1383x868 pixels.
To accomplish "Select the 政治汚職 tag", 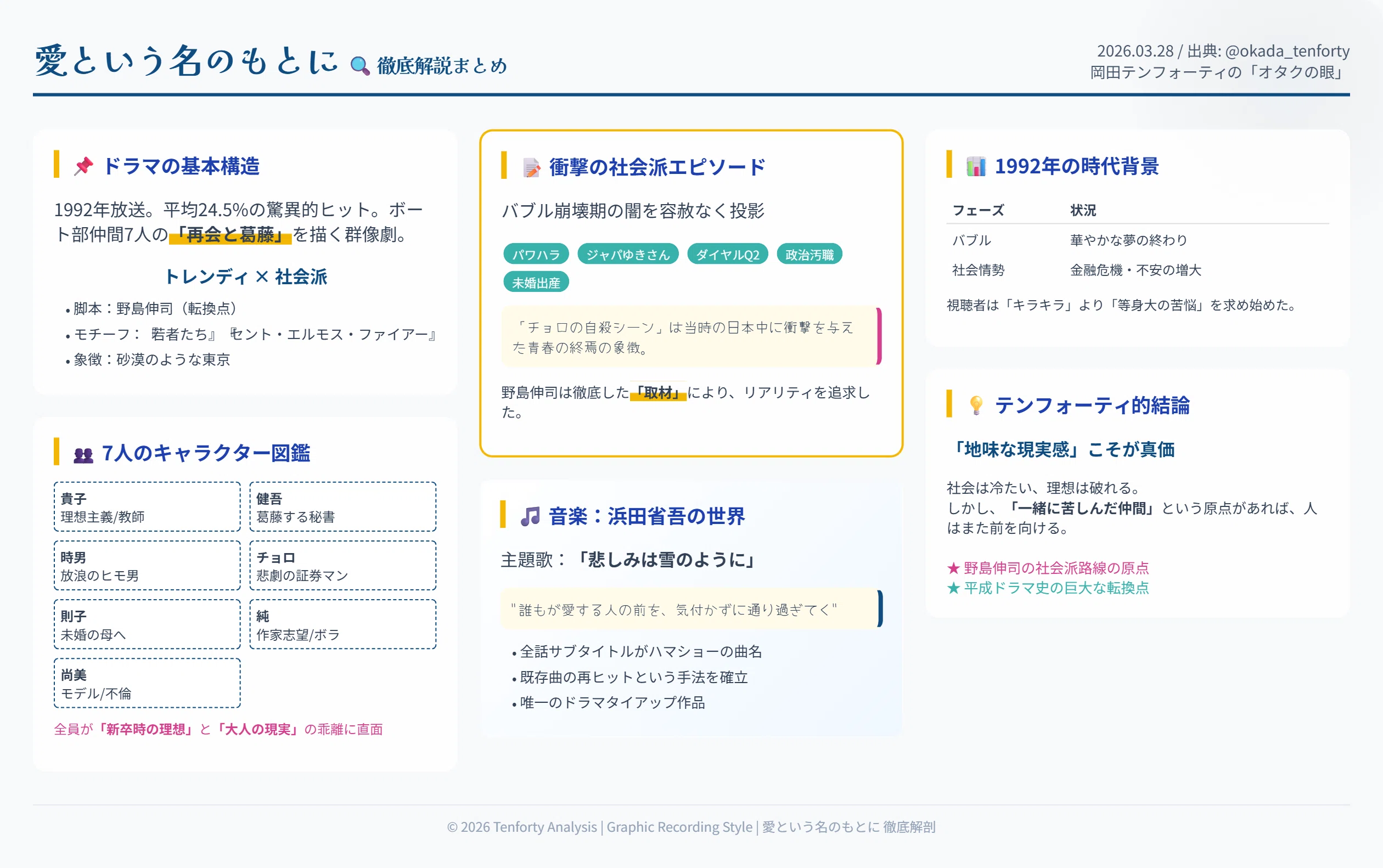I will tap(809, 255).
